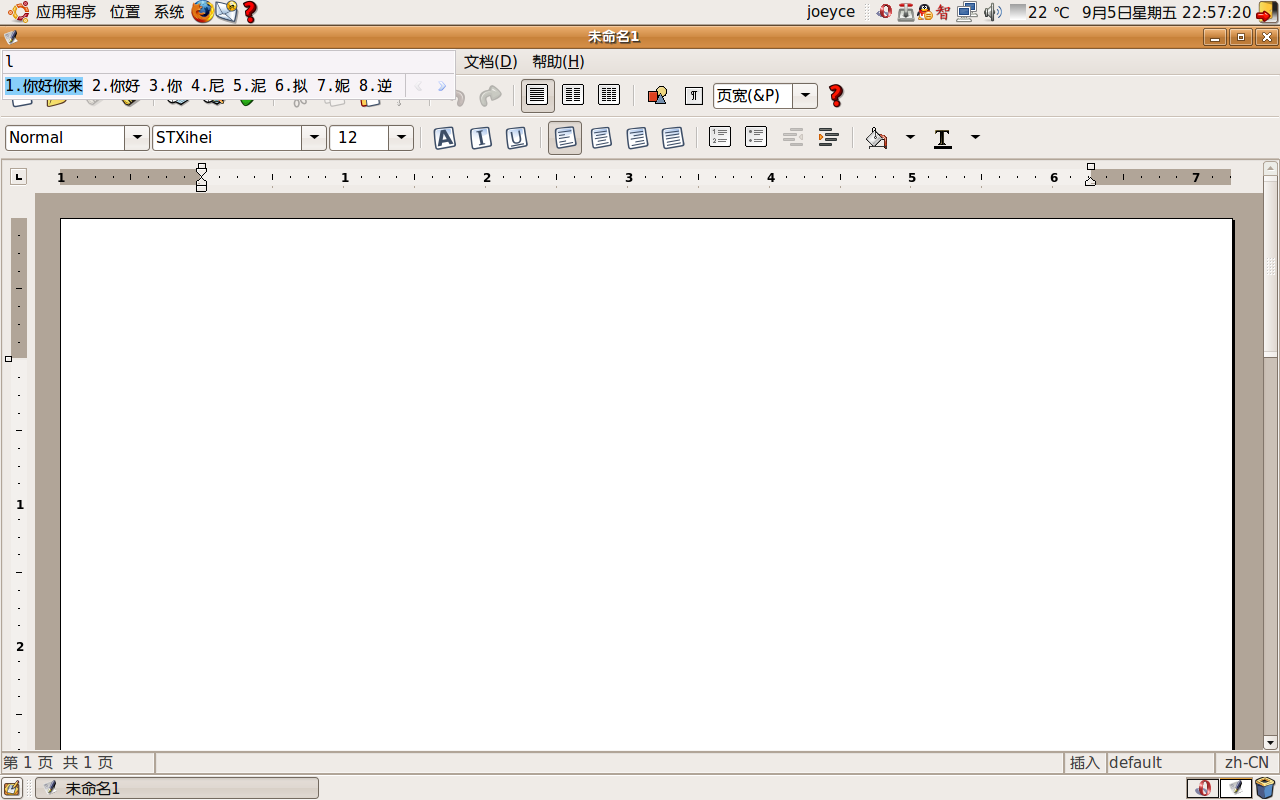This screenshot has width=1280, height=800.
Task: Toggle bold formatting
Action: 445,138
